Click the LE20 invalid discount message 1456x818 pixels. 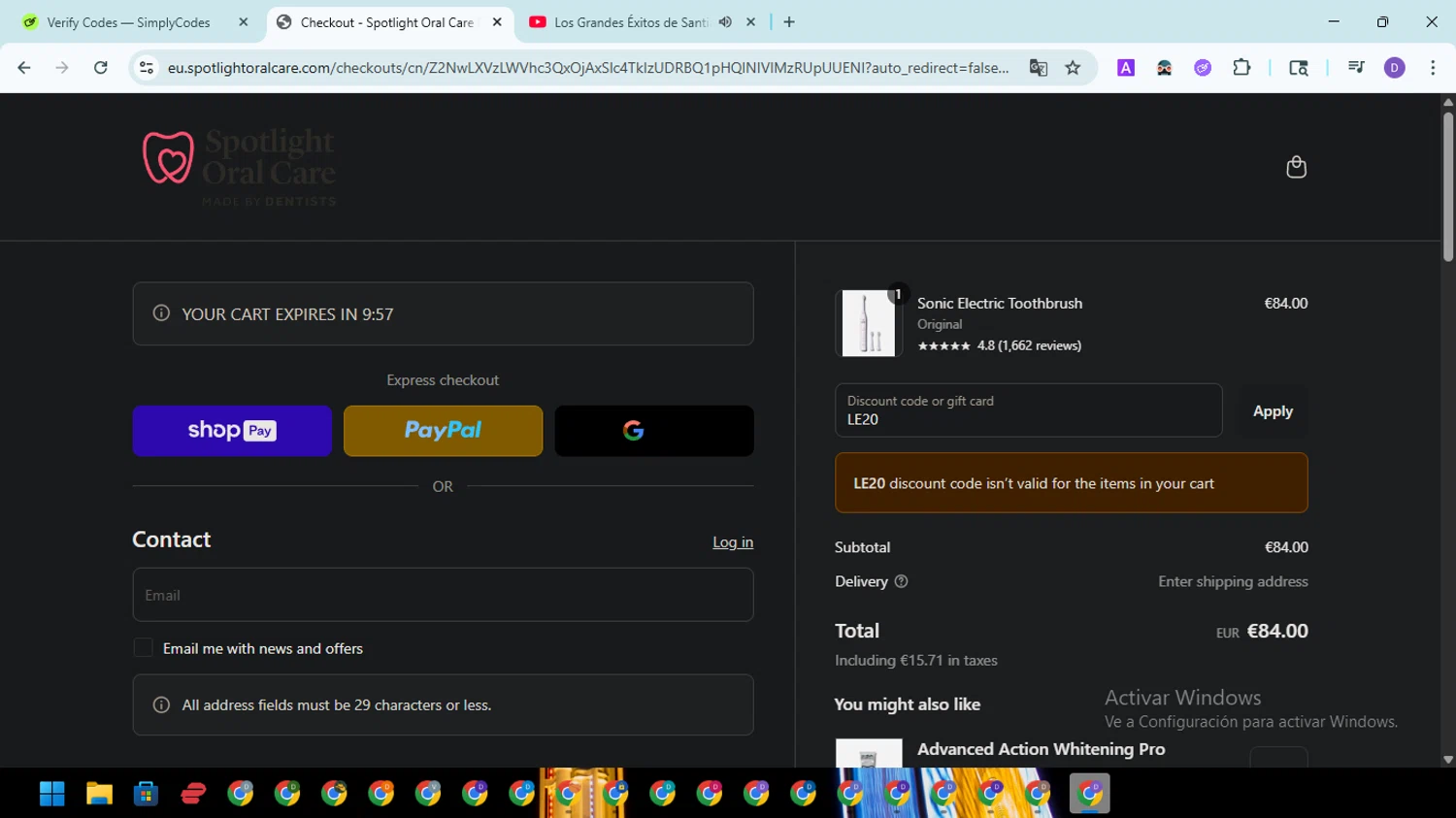point(1072,483)
